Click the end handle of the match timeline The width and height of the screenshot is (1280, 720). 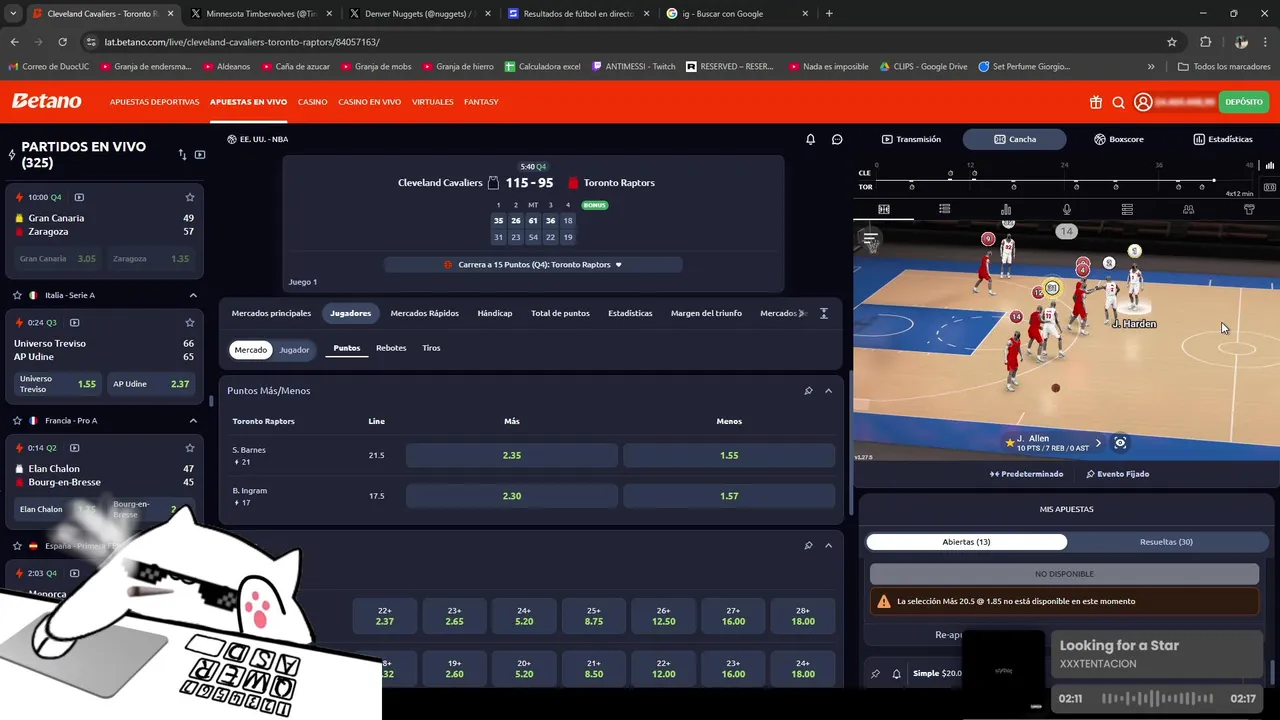click(x=1214, y=181)
